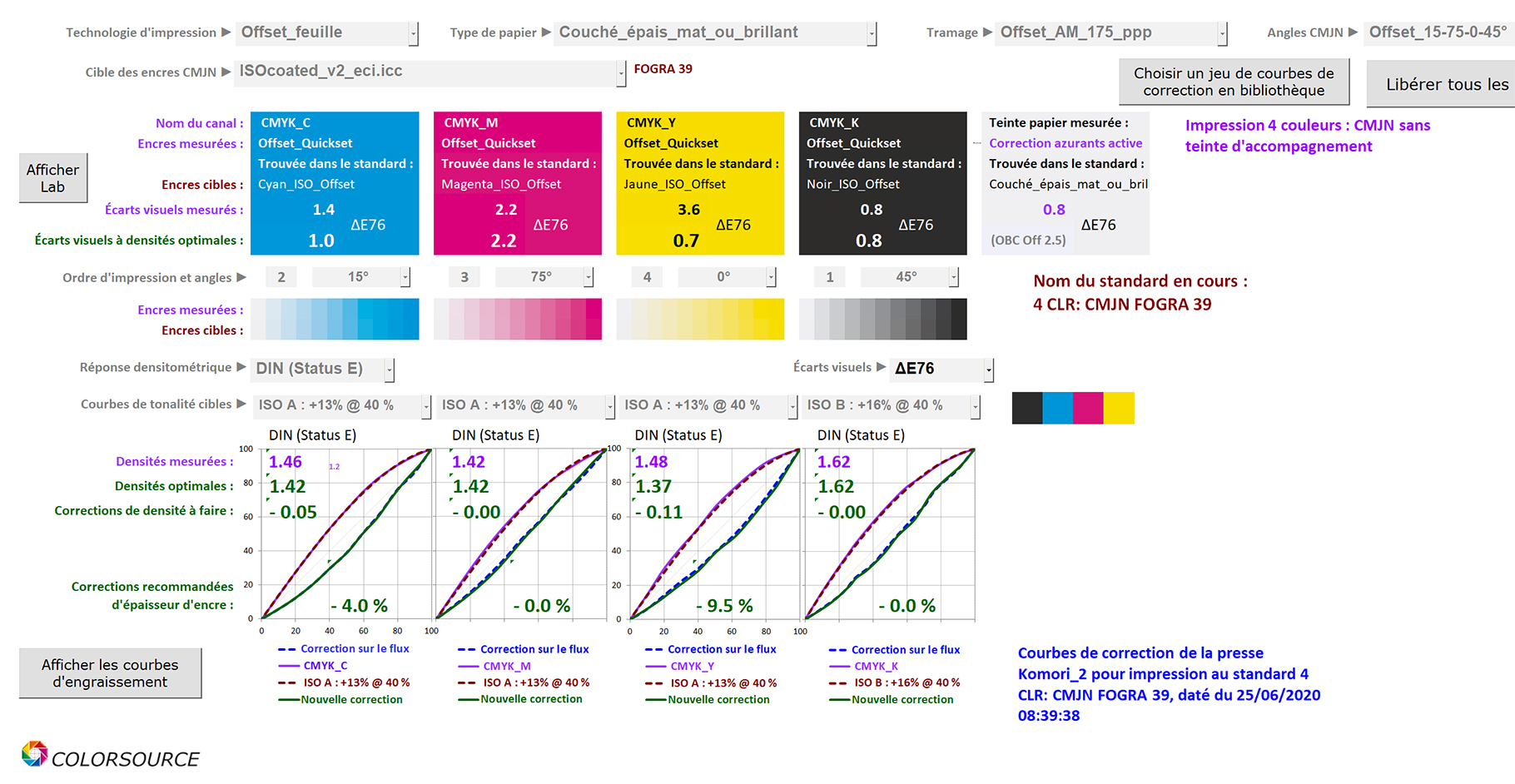Click yellow density correction value - 0.11
This screenshot has width=1515, height=784.
pos(659,513)
